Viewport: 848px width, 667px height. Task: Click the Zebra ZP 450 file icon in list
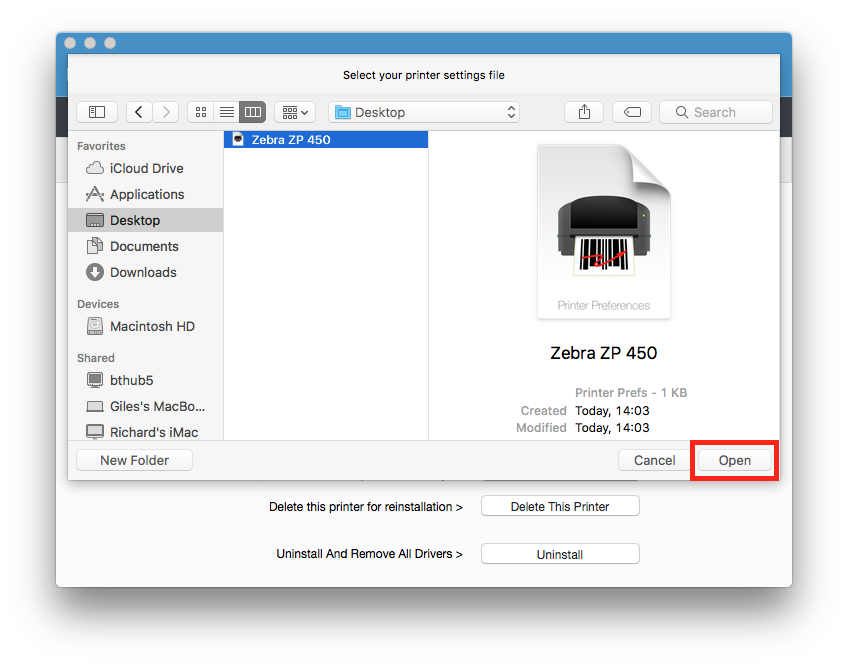238,140
